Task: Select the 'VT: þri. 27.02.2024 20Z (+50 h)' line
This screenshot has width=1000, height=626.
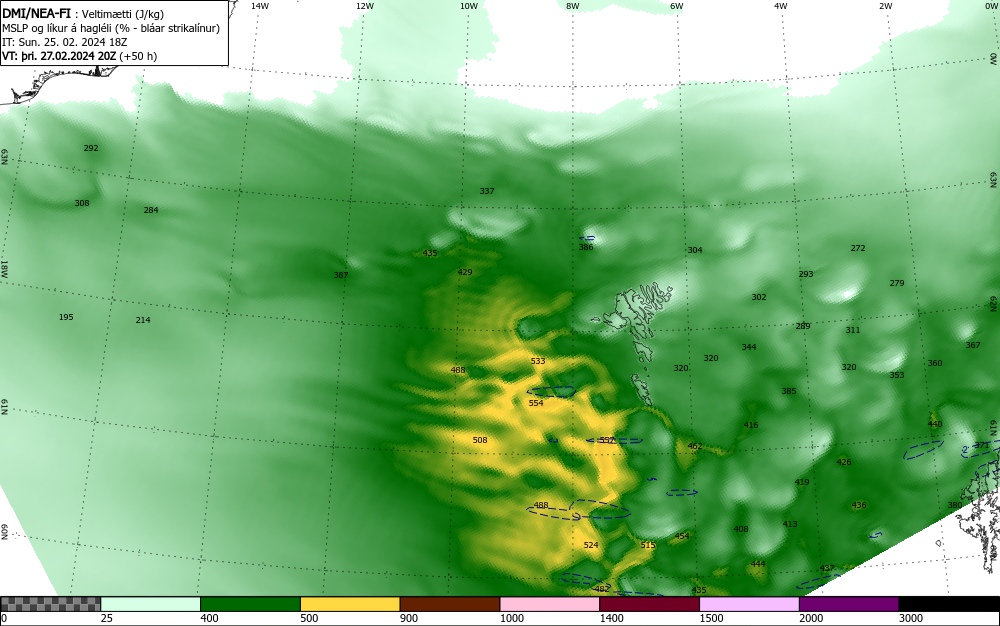Action: [x=80, y=56]
